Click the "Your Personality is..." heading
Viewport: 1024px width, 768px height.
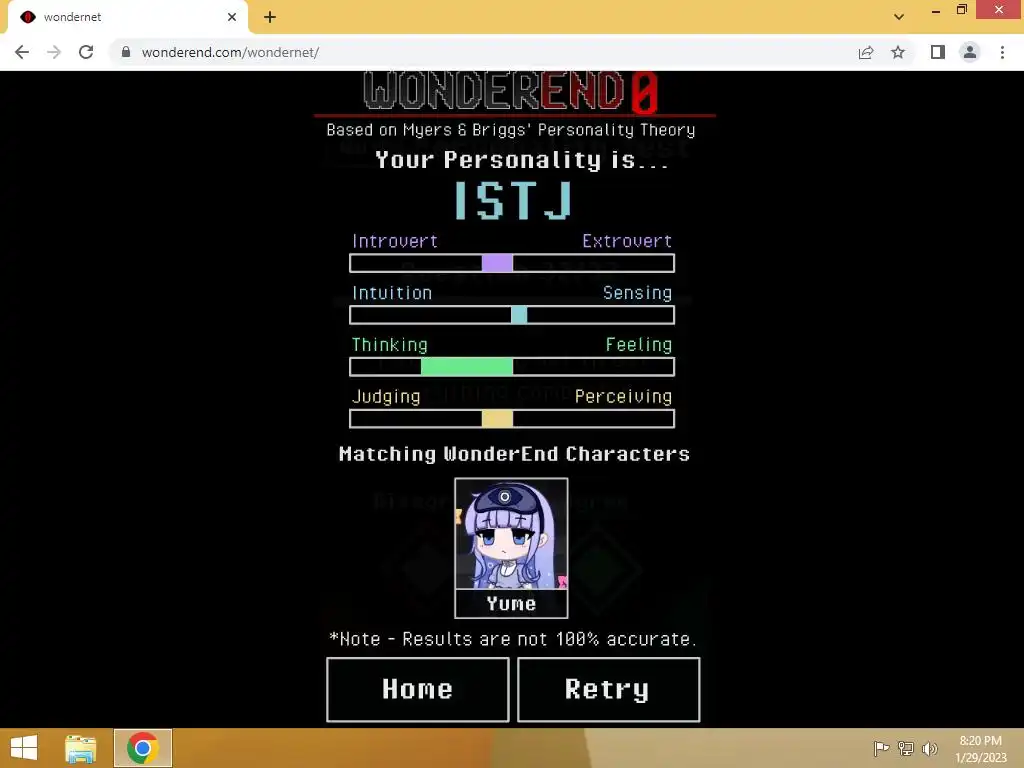522,160
